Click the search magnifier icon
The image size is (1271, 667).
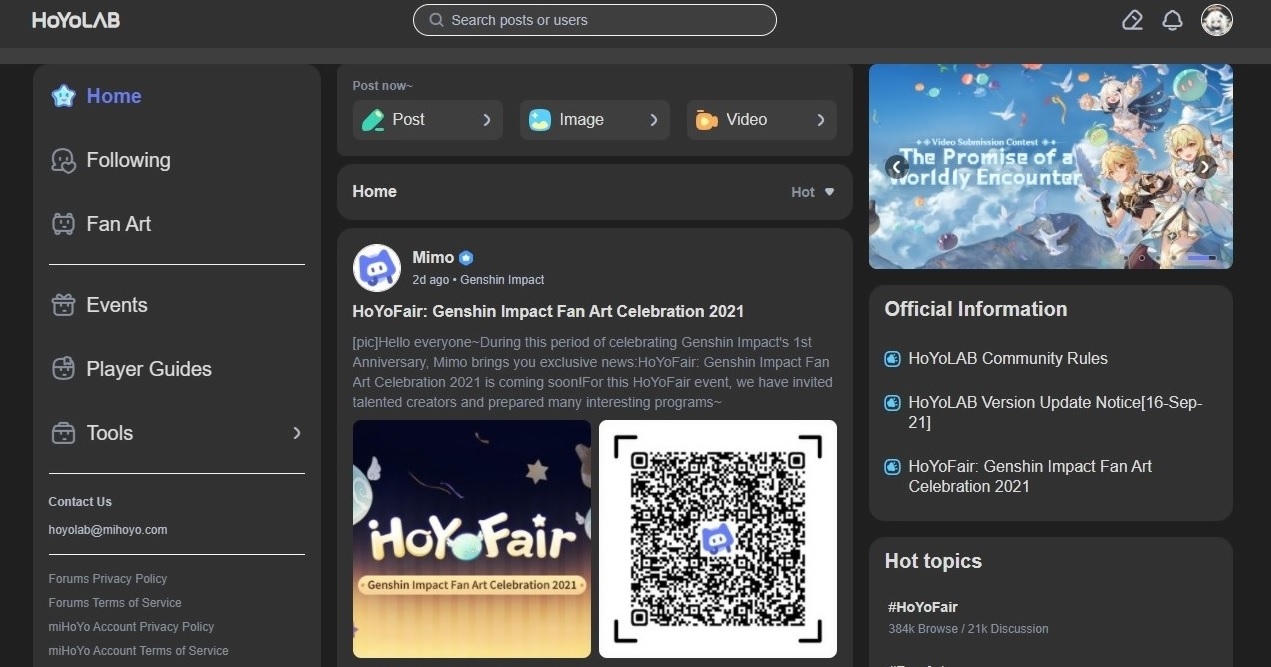point(435,19)
